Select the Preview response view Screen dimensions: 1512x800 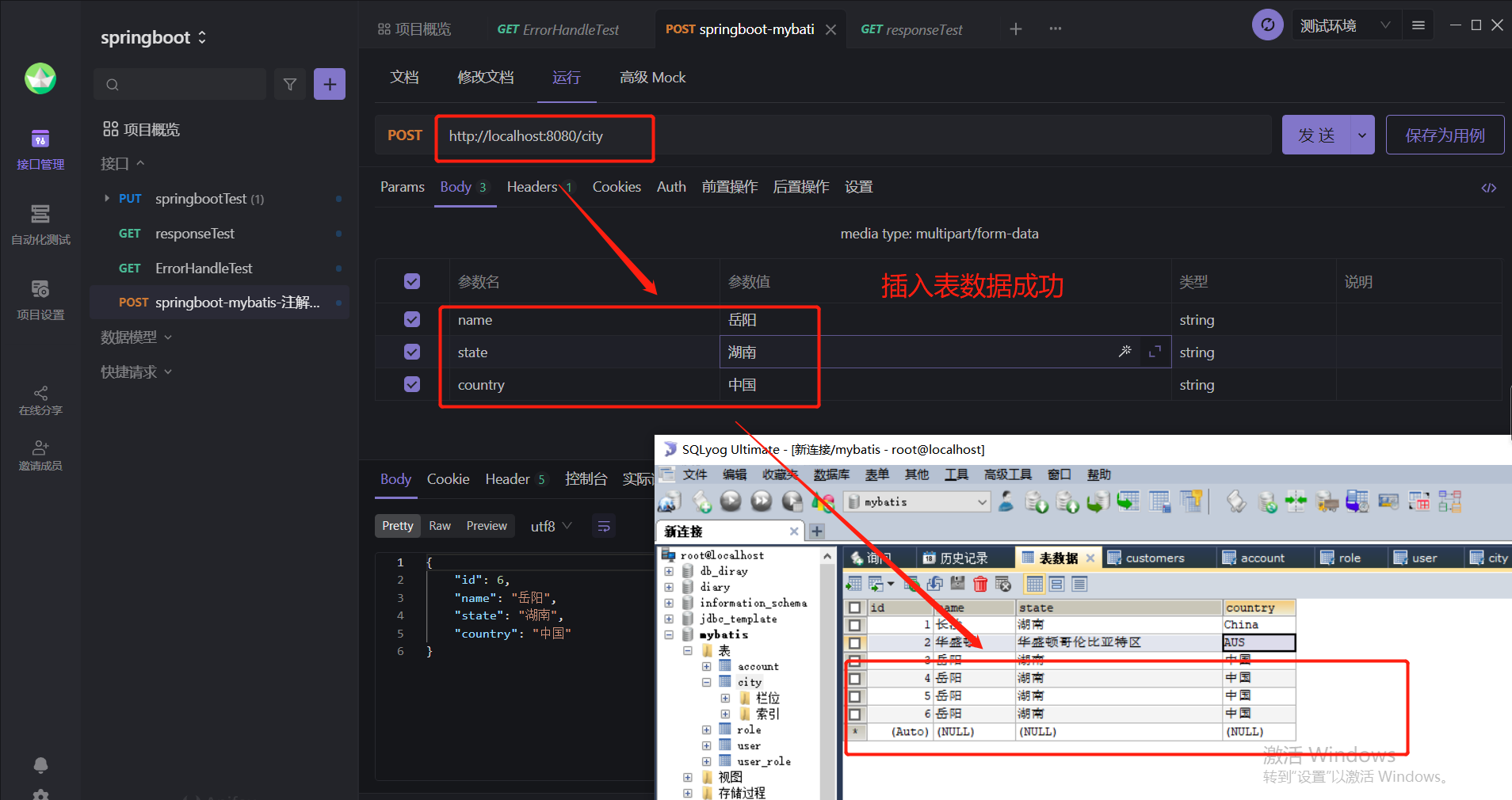(487, 526)
